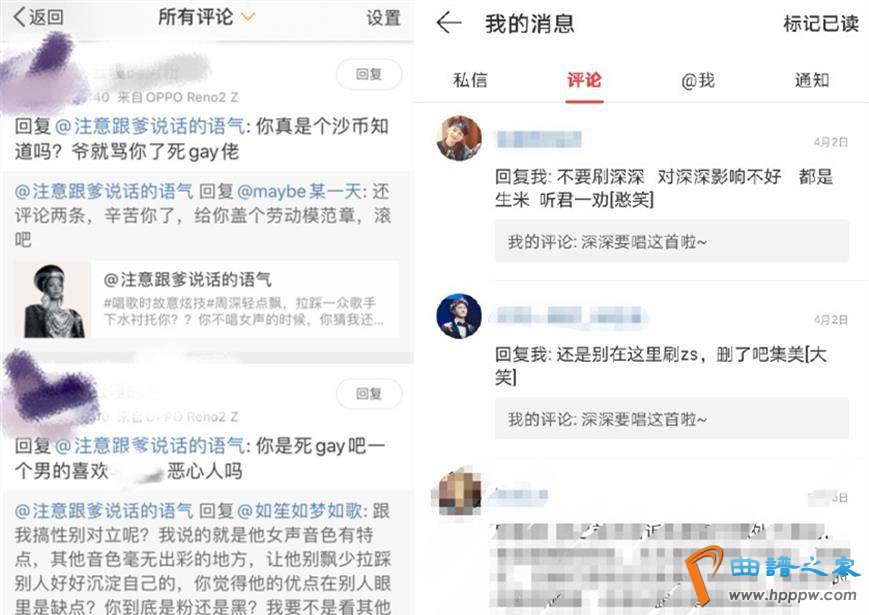
Task: Open the @如笙如梦如歌 mention link
Action: pos(300,511)
